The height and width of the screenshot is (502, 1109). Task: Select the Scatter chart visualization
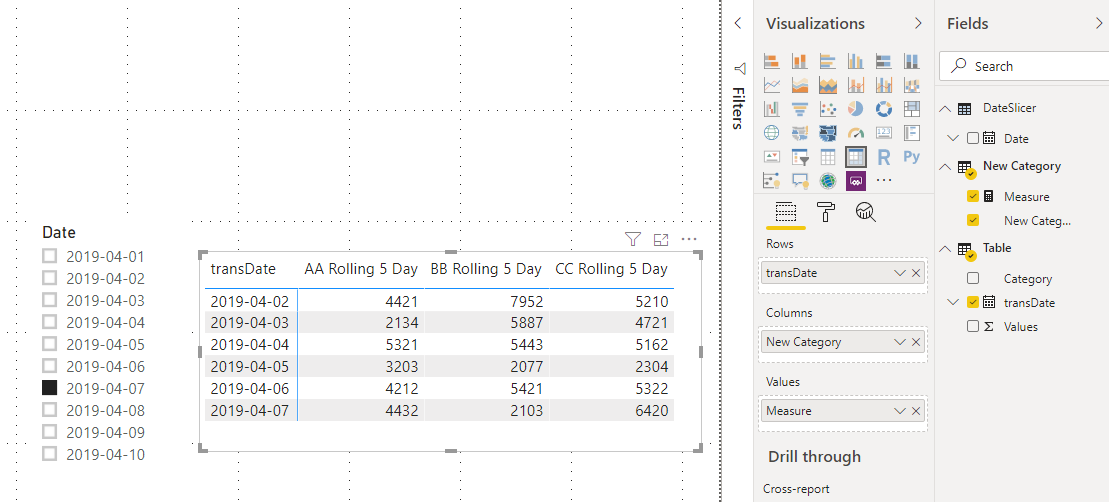[828, 109]
